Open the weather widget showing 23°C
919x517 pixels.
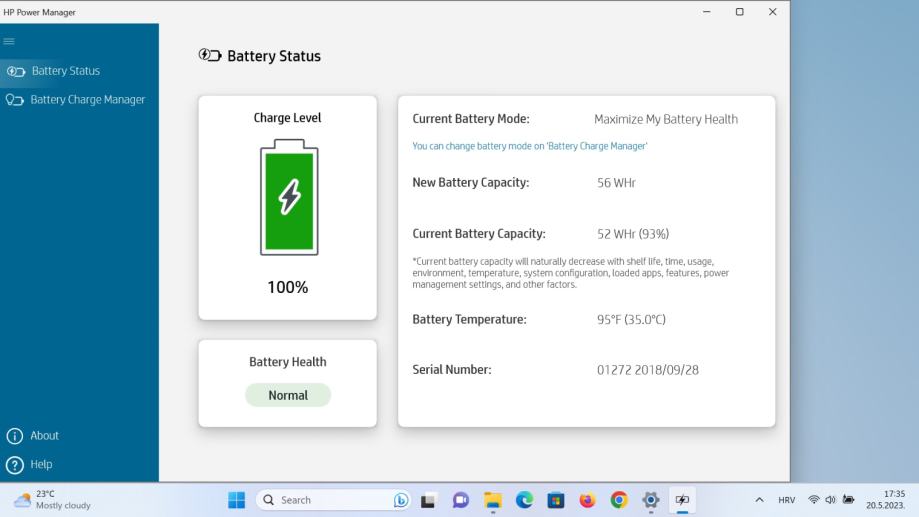[53, 499]
